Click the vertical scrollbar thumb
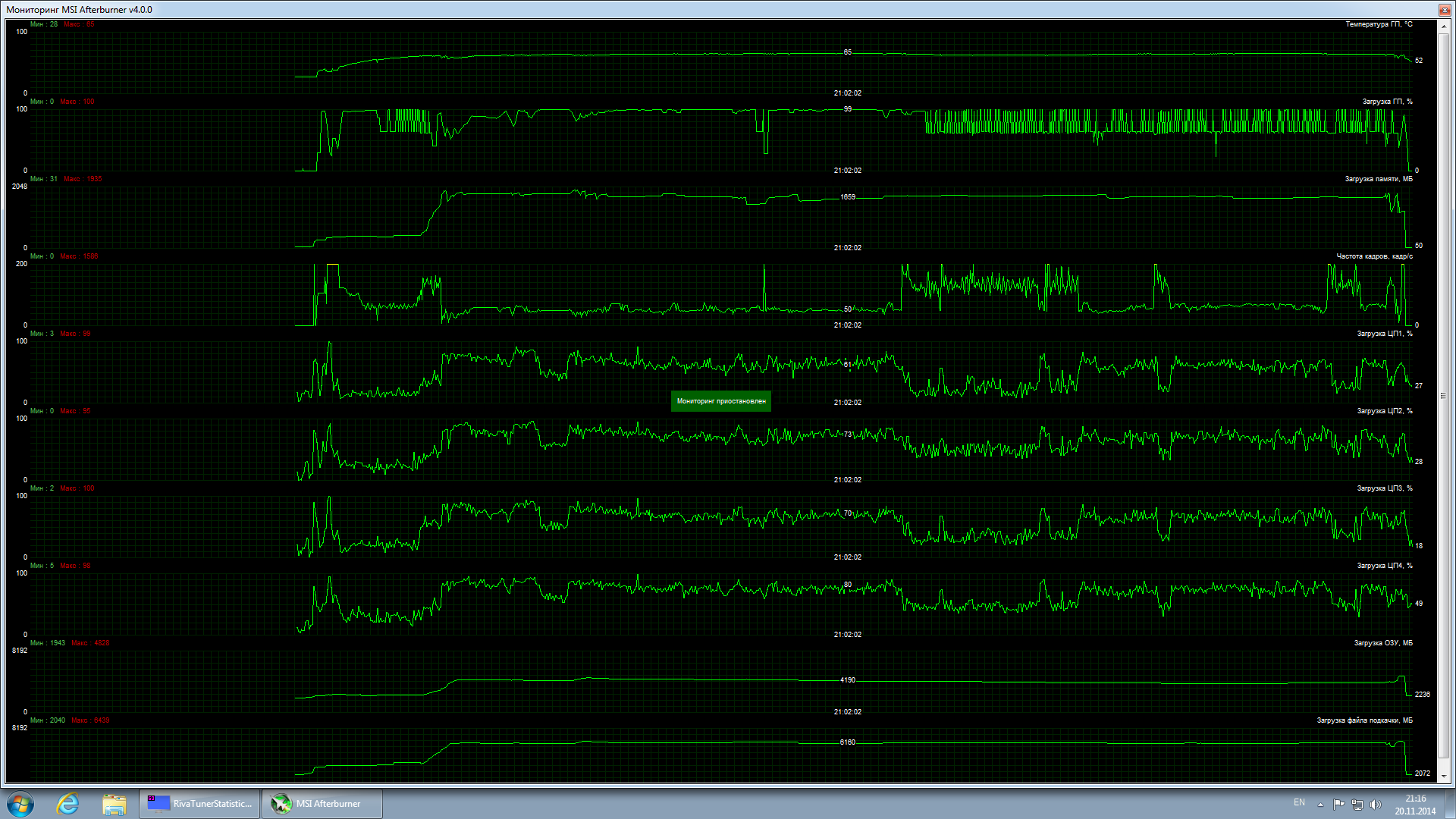This screenshot has width=1456, height=819. (1444, 394)
